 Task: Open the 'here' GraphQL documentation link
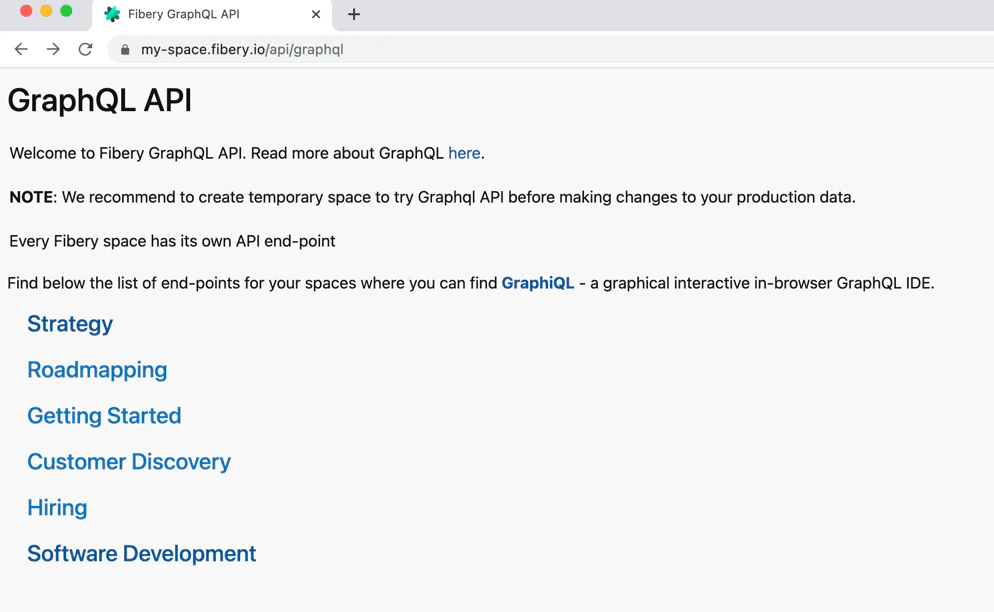(x=464, y=153)
